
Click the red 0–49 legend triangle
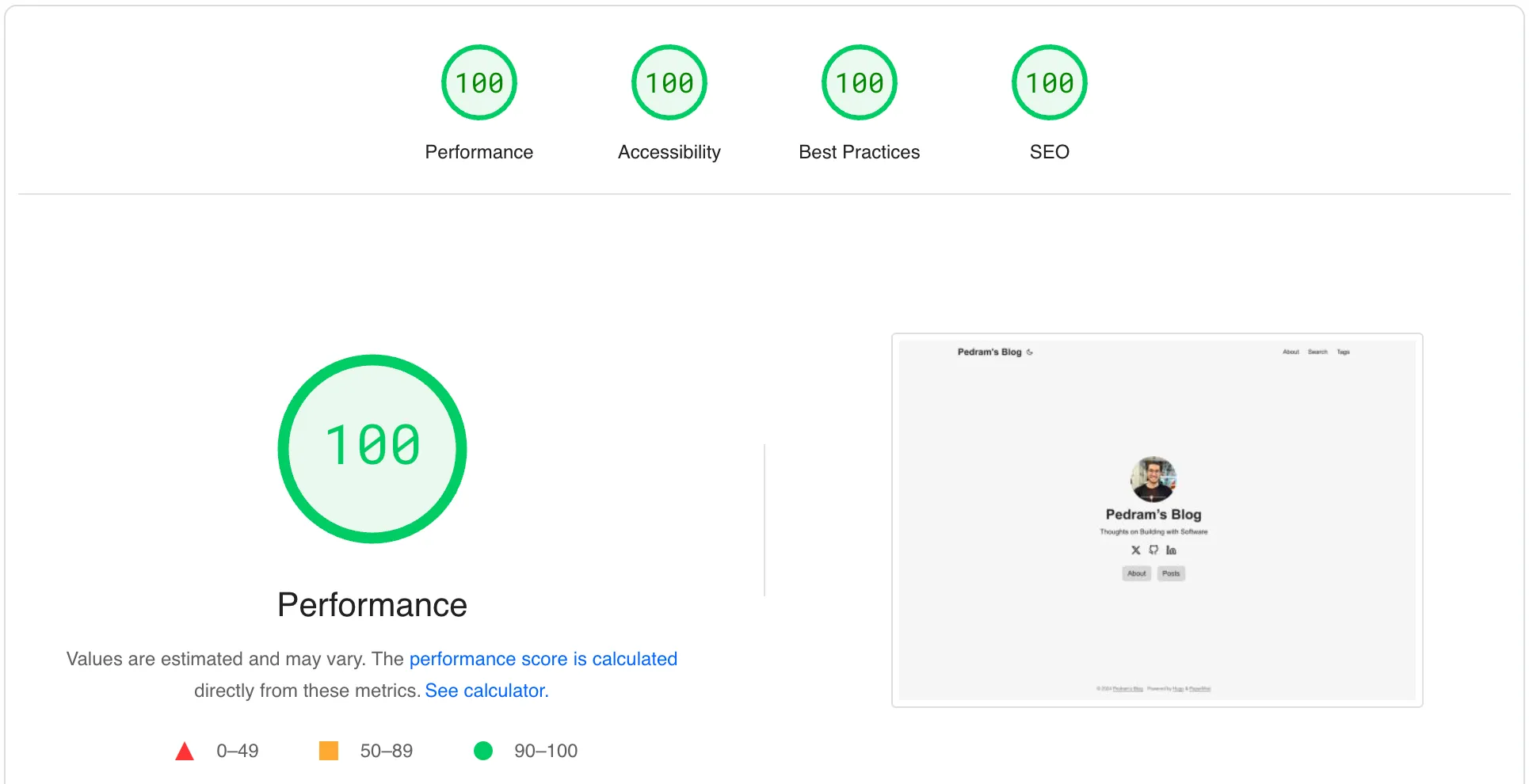click(185, 750)
